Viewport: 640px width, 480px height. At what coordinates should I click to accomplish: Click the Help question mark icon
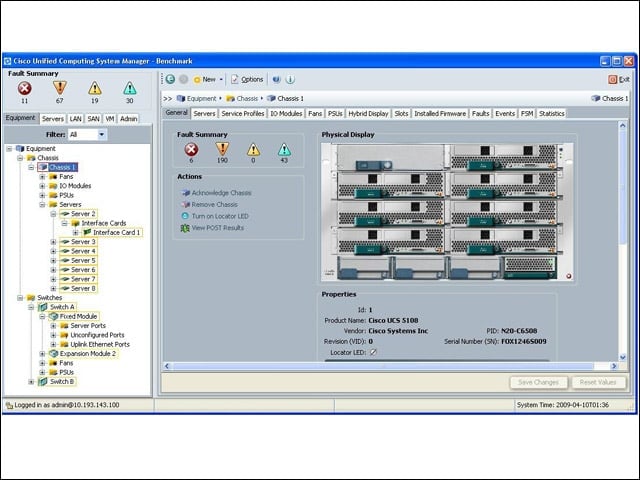(276, 80)
